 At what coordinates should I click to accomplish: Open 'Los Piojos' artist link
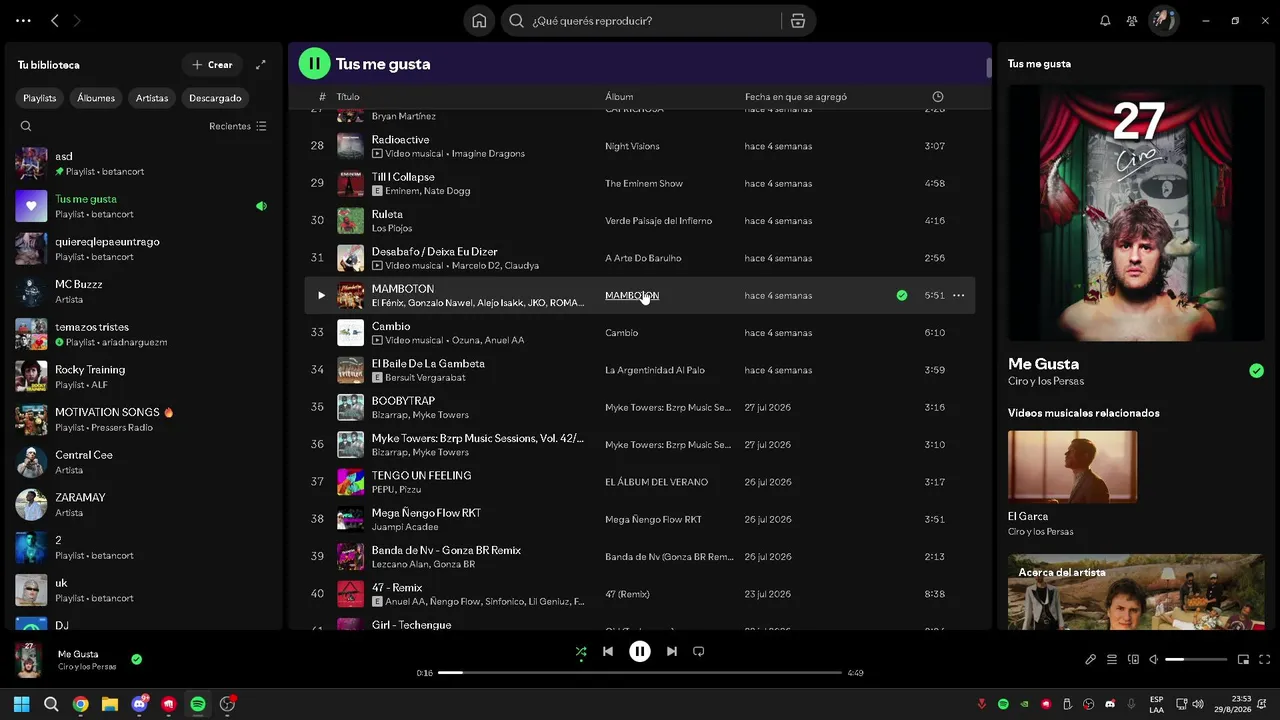click(392, 228)
